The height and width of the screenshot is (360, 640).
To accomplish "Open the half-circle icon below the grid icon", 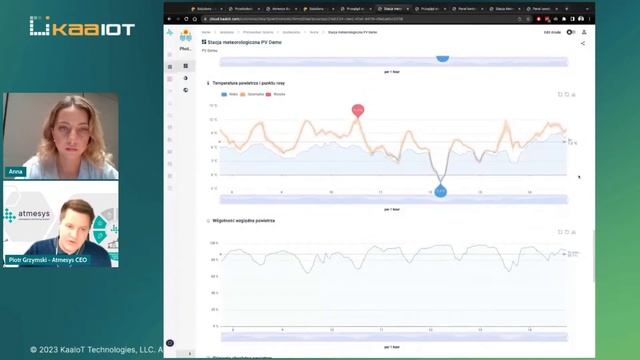I will (186, 78).
